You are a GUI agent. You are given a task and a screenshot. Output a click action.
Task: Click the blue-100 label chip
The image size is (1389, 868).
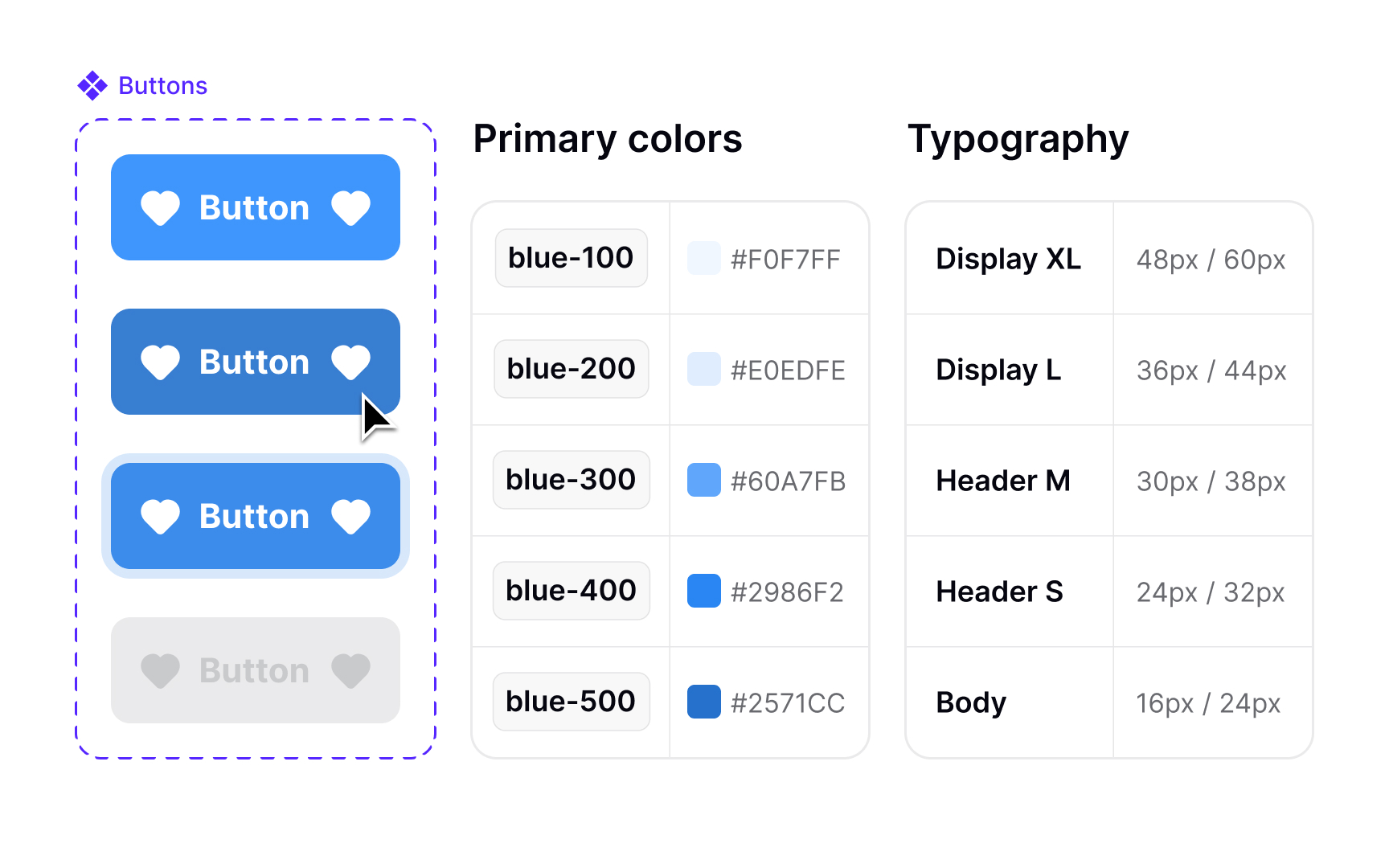[x=571, y=257]
